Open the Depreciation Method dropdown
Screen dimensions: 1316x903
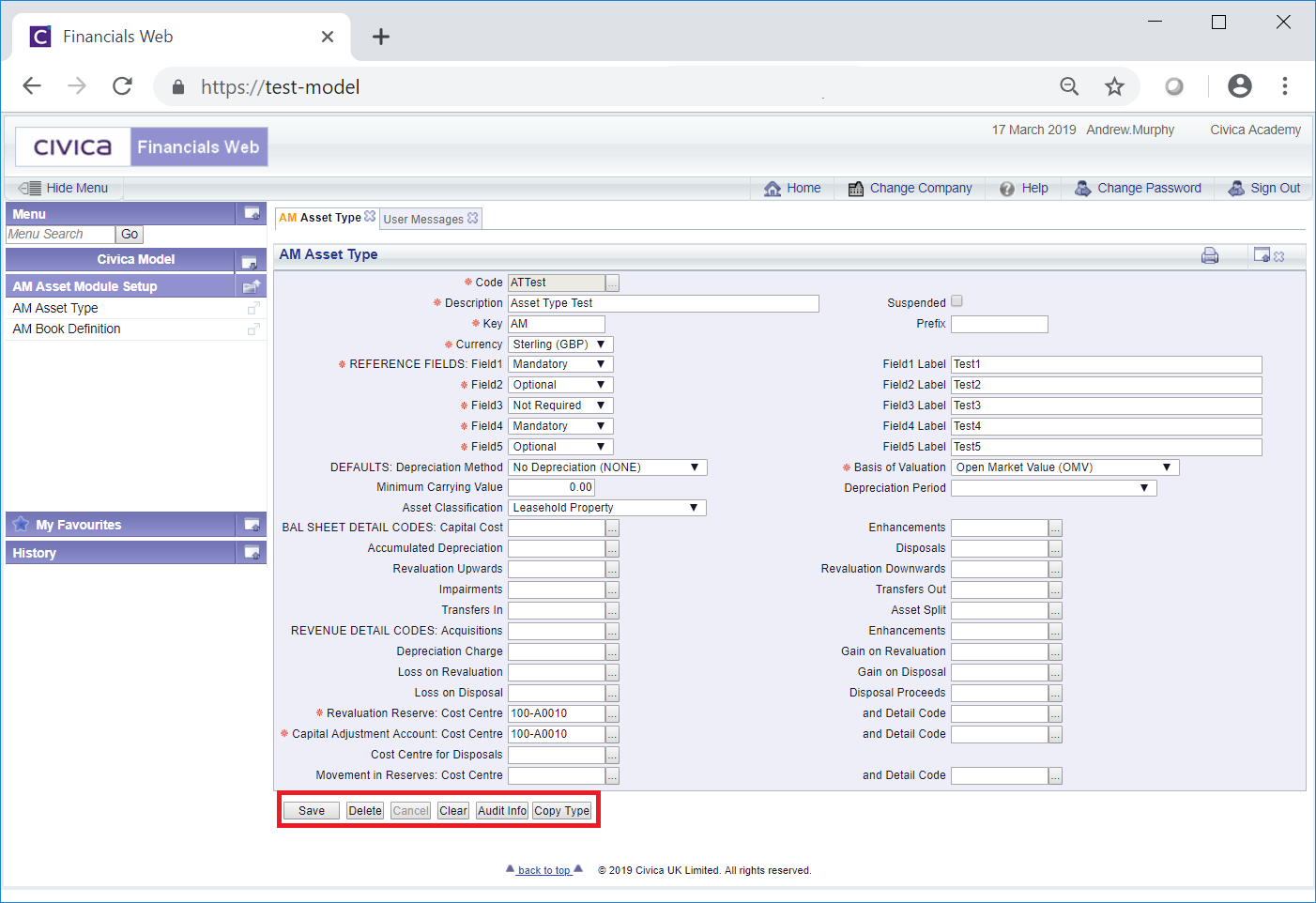click(607, 467)
